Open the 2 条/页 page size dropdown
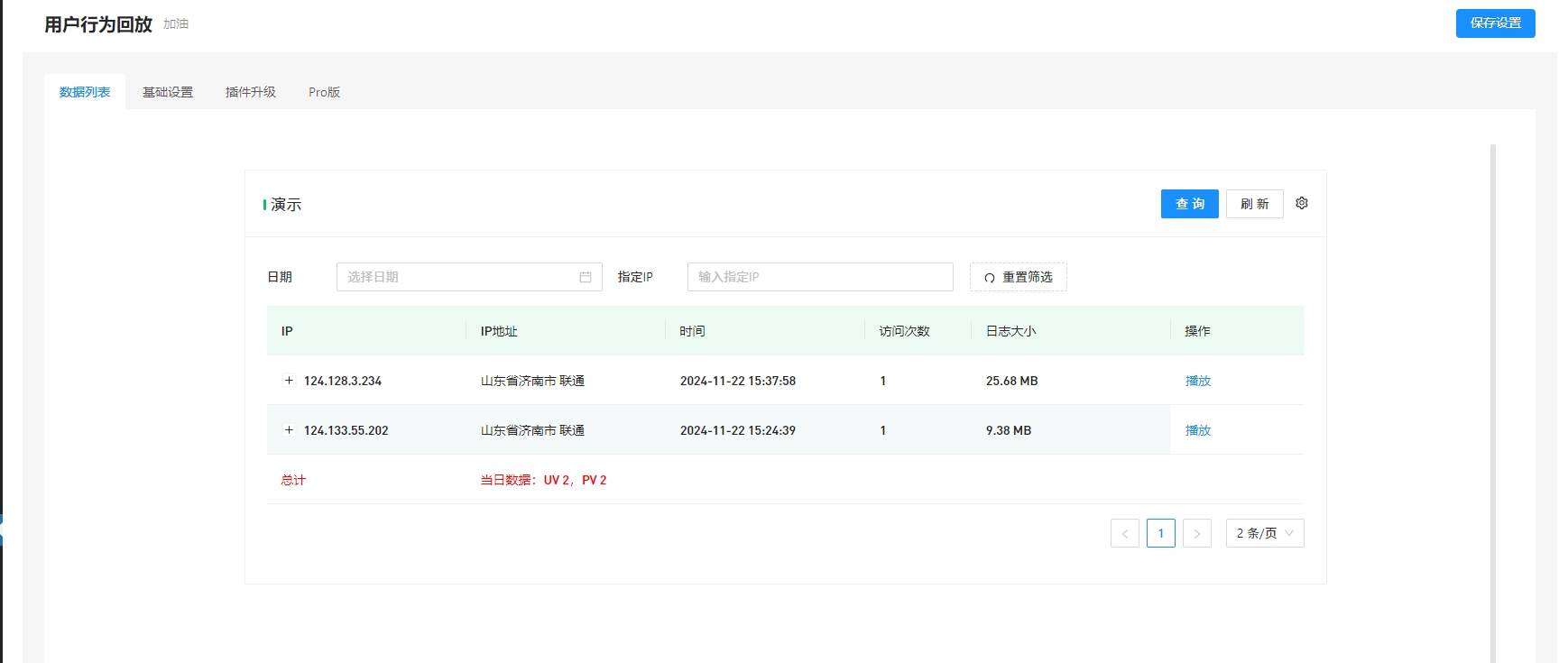The image size is (1568, 663). [x=1264, y=533]
